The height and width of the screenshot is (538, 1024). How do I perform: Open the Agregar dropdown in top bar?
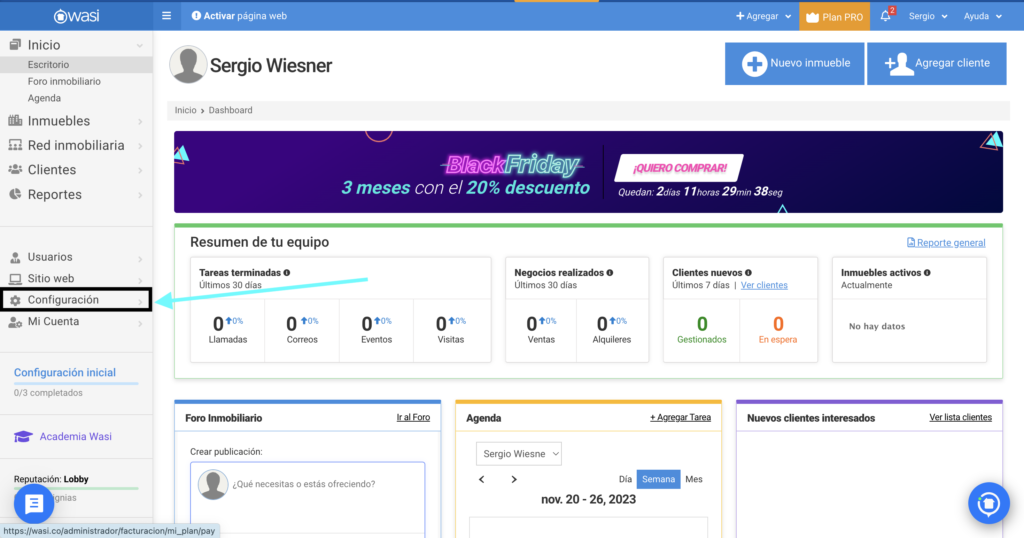(763, 16)
